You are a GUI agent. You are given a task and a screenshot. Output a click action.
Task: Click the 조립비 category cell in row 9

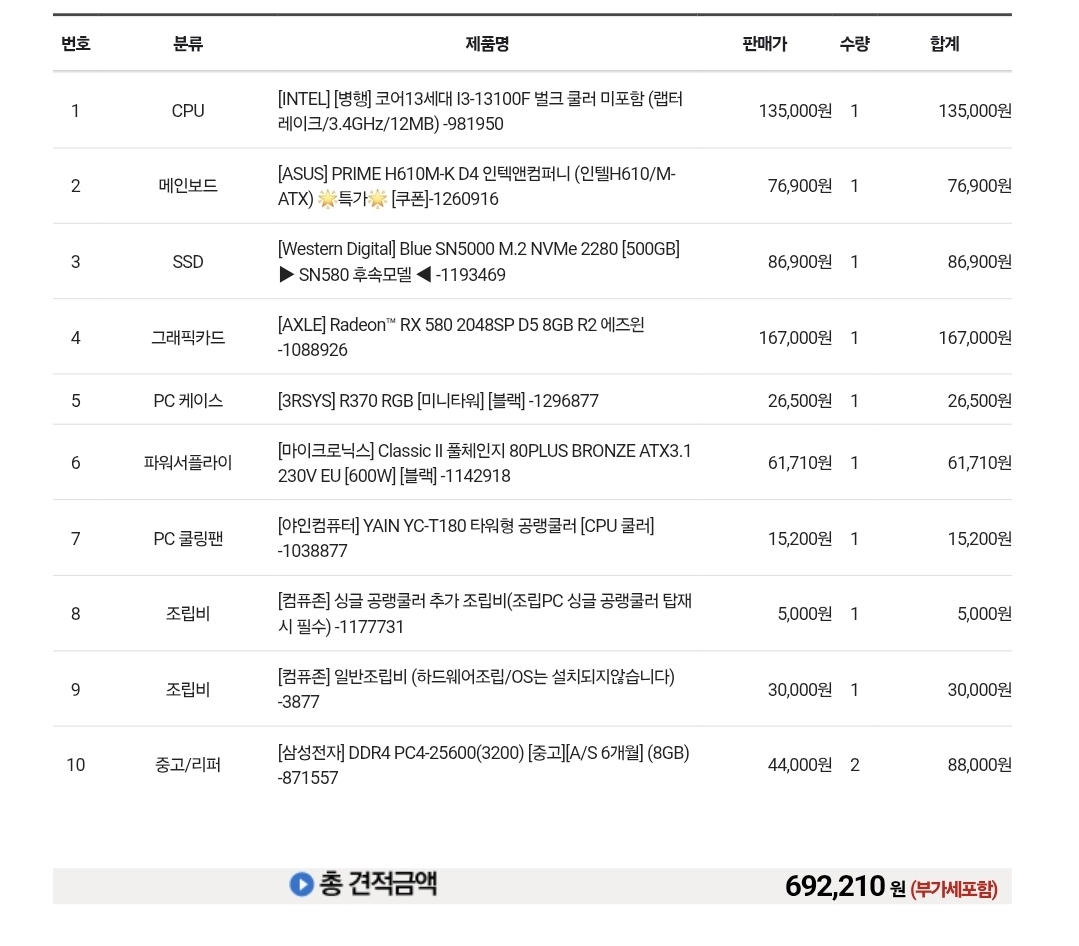tap(188, 689)
